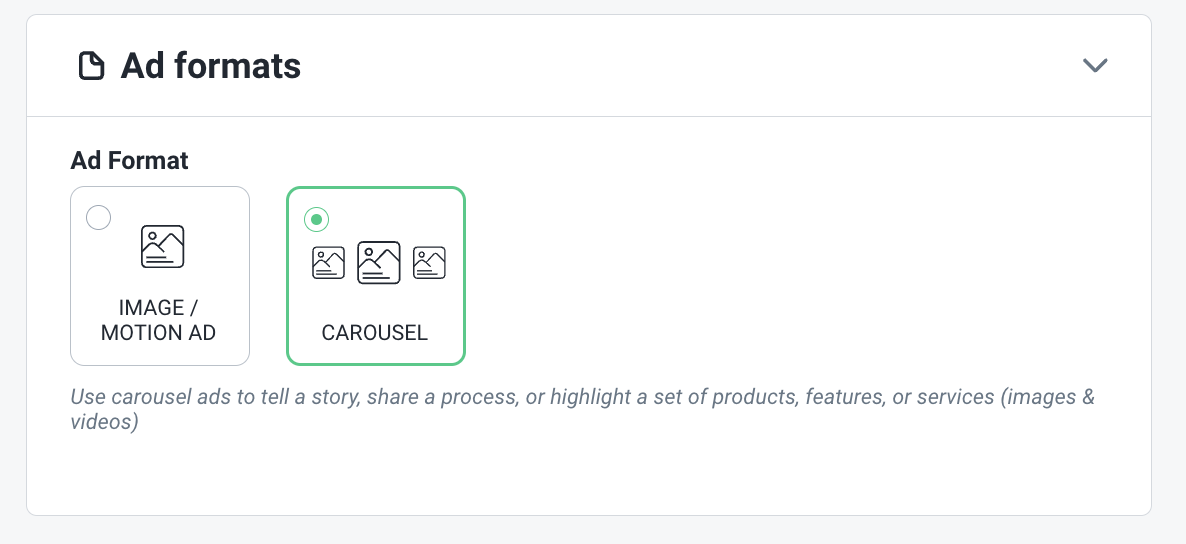
Task: Click the Ad formats heading title
Action: [211, 67]
